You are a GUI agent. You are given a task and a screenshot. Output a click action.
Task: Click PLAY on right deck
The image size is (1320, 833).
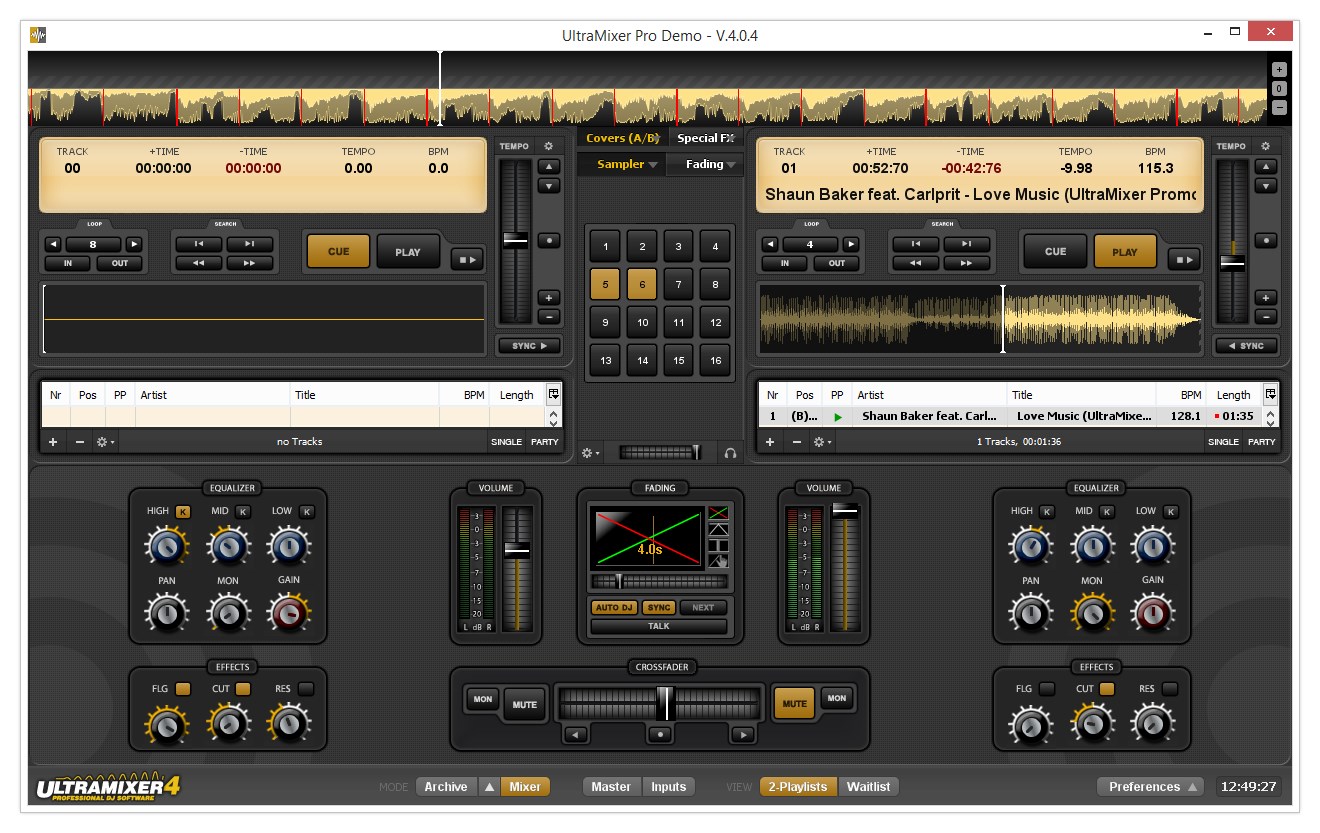(x=1125, y=252)
